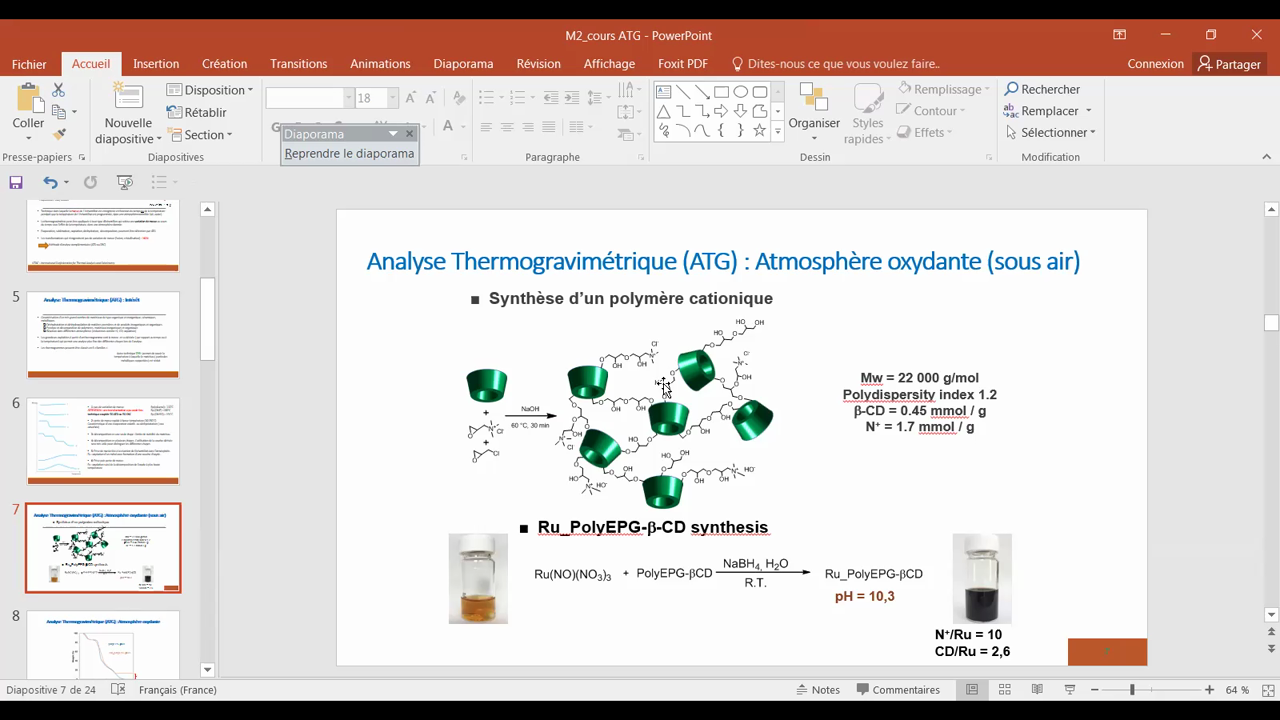Open the Fichier menu
The width and height of the screenshot is (1280, 720).
pyautogui.click(x=29, y=64)
